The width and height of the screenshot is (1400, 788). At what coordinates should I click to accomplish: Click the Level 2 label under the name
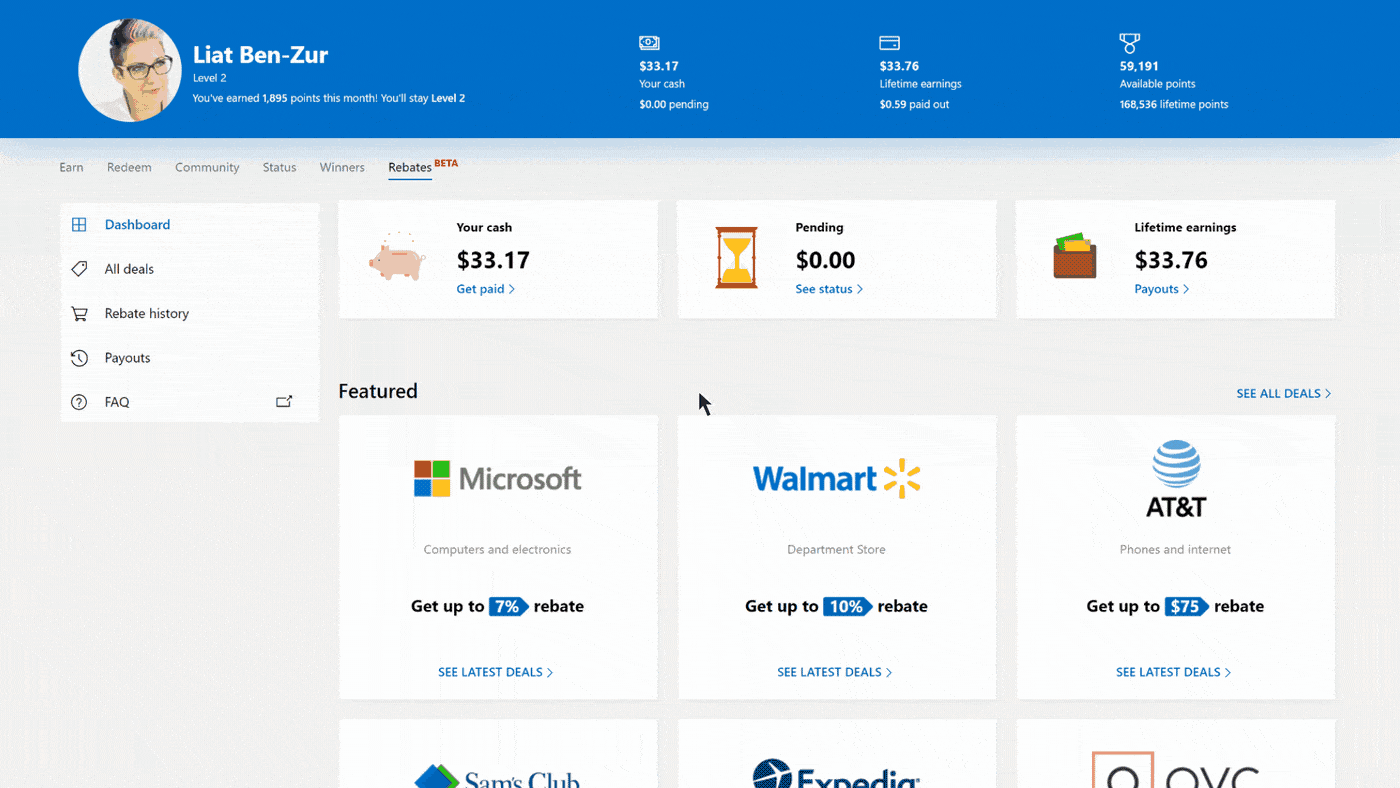coord(210,78)
